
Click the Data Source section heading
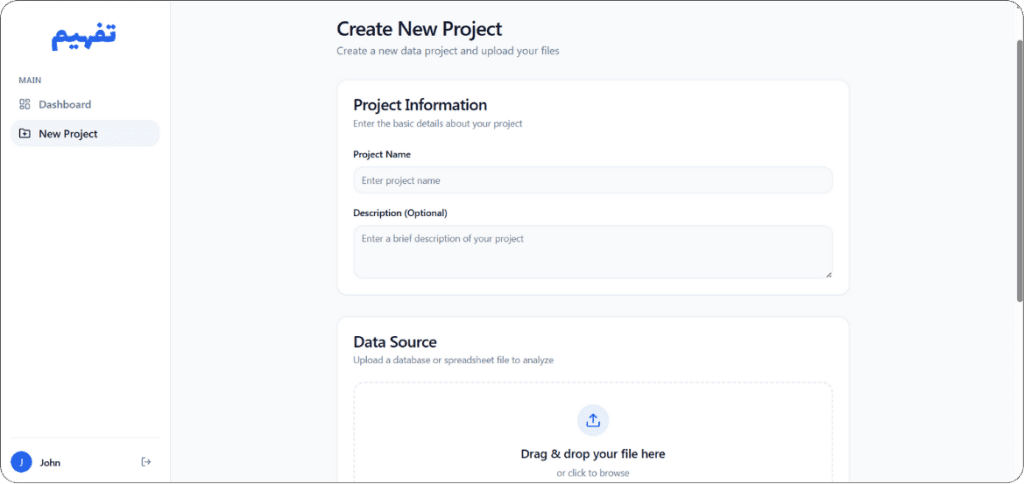(395, 342)
